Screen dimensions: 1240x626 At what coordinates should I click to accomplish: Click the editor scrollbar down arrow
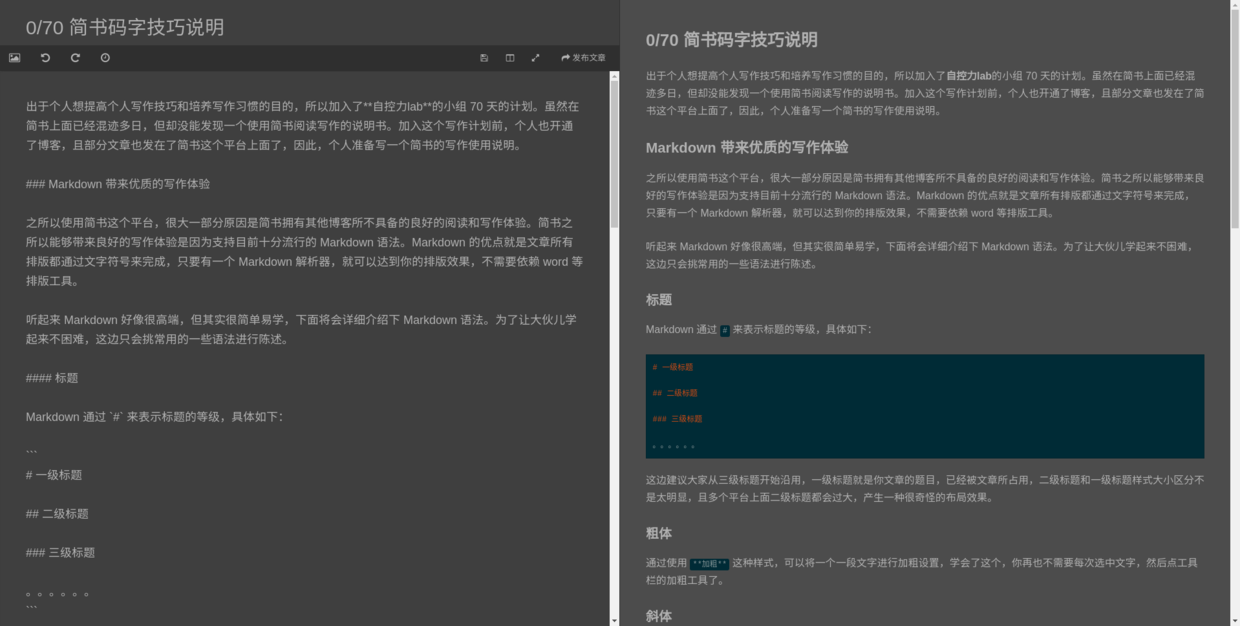(614, 621)
